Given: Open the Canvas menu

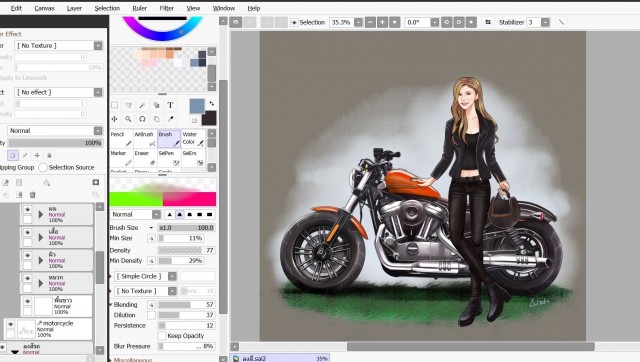Looking at the screenshot, I should (x=44, y=8).
